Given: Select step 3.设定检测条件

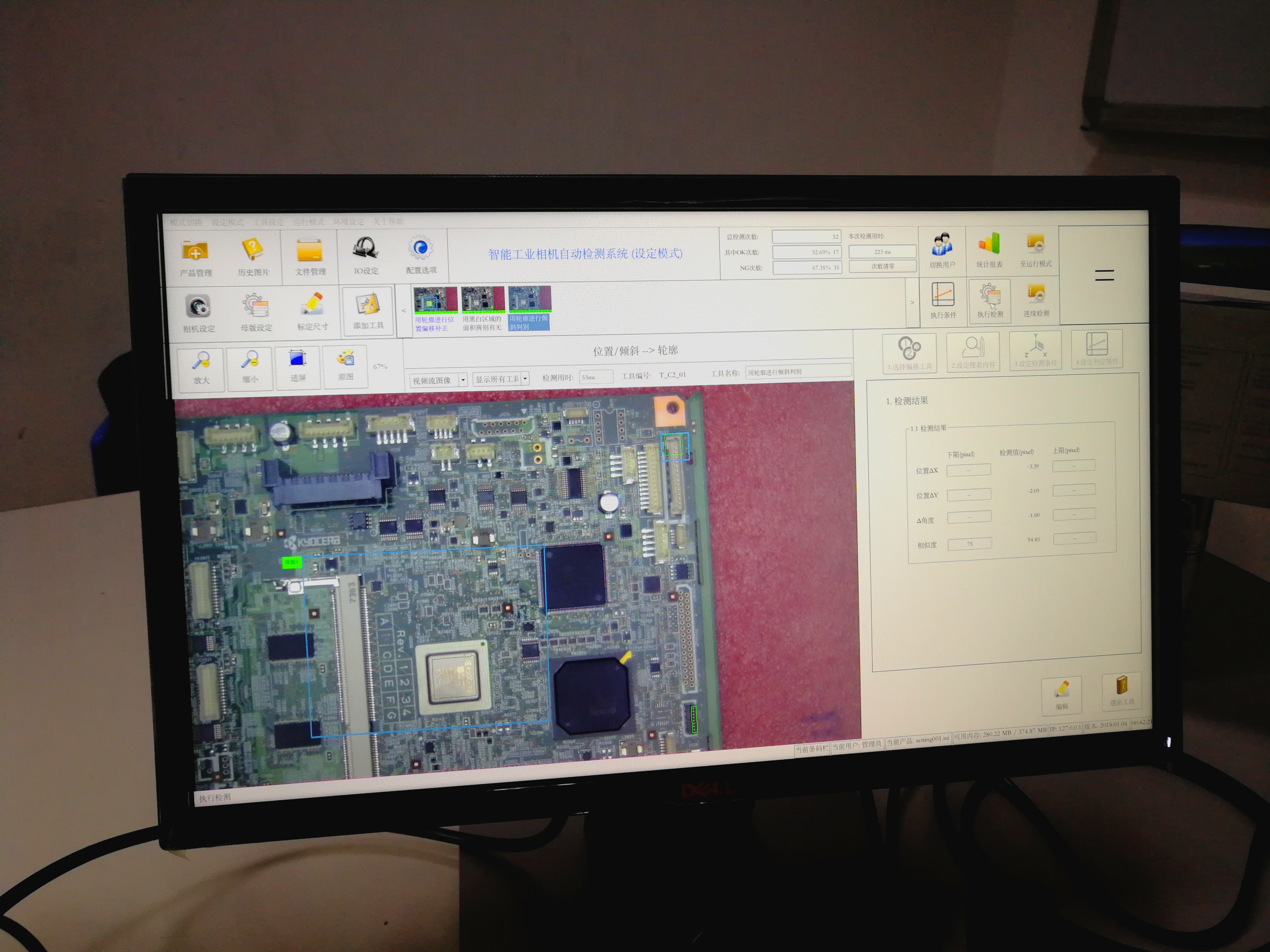Looking at the screenshot, I should coord(1035,350).
